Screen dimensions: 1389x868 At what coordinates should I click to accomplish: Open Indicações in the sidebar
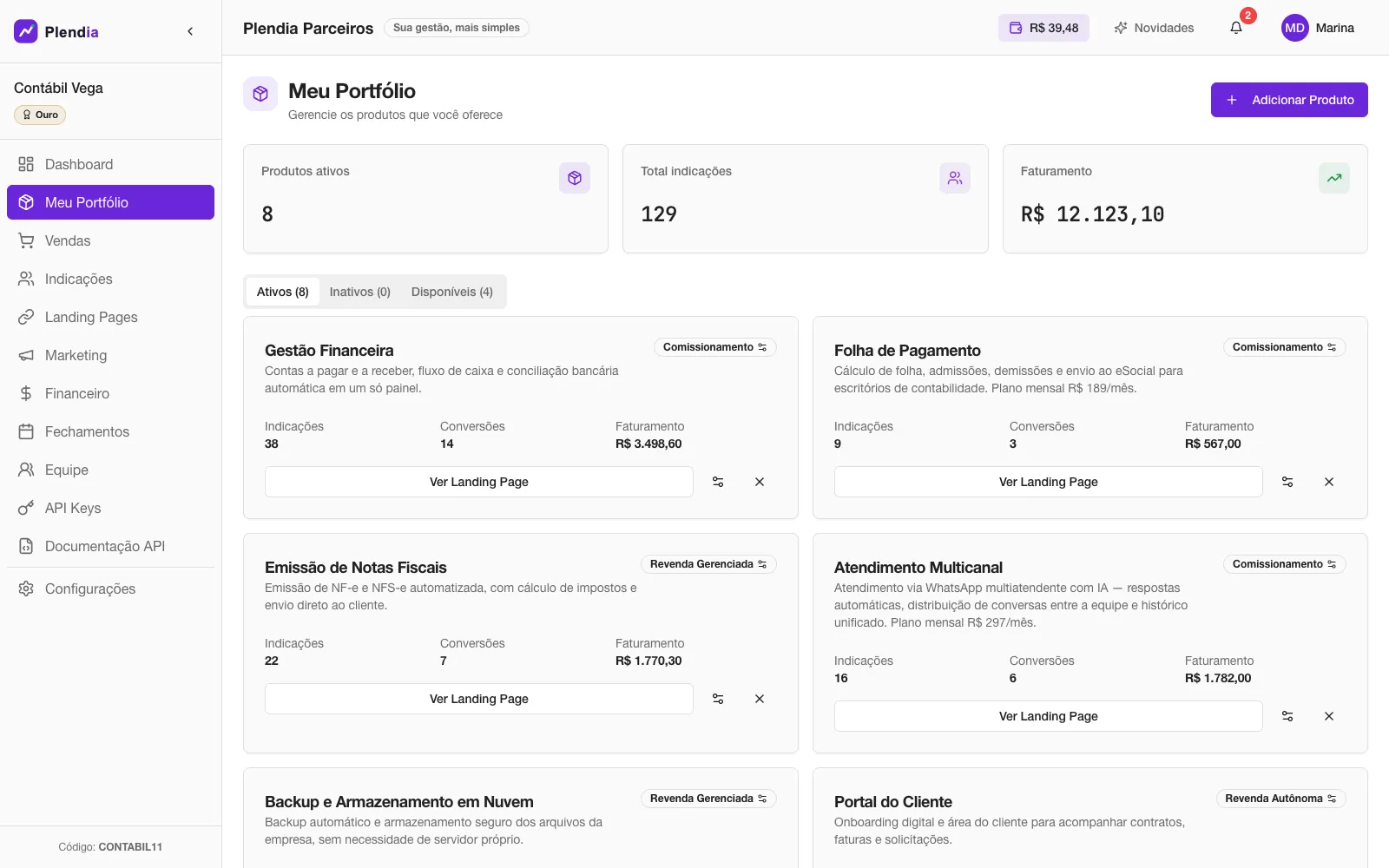point(110,279)
